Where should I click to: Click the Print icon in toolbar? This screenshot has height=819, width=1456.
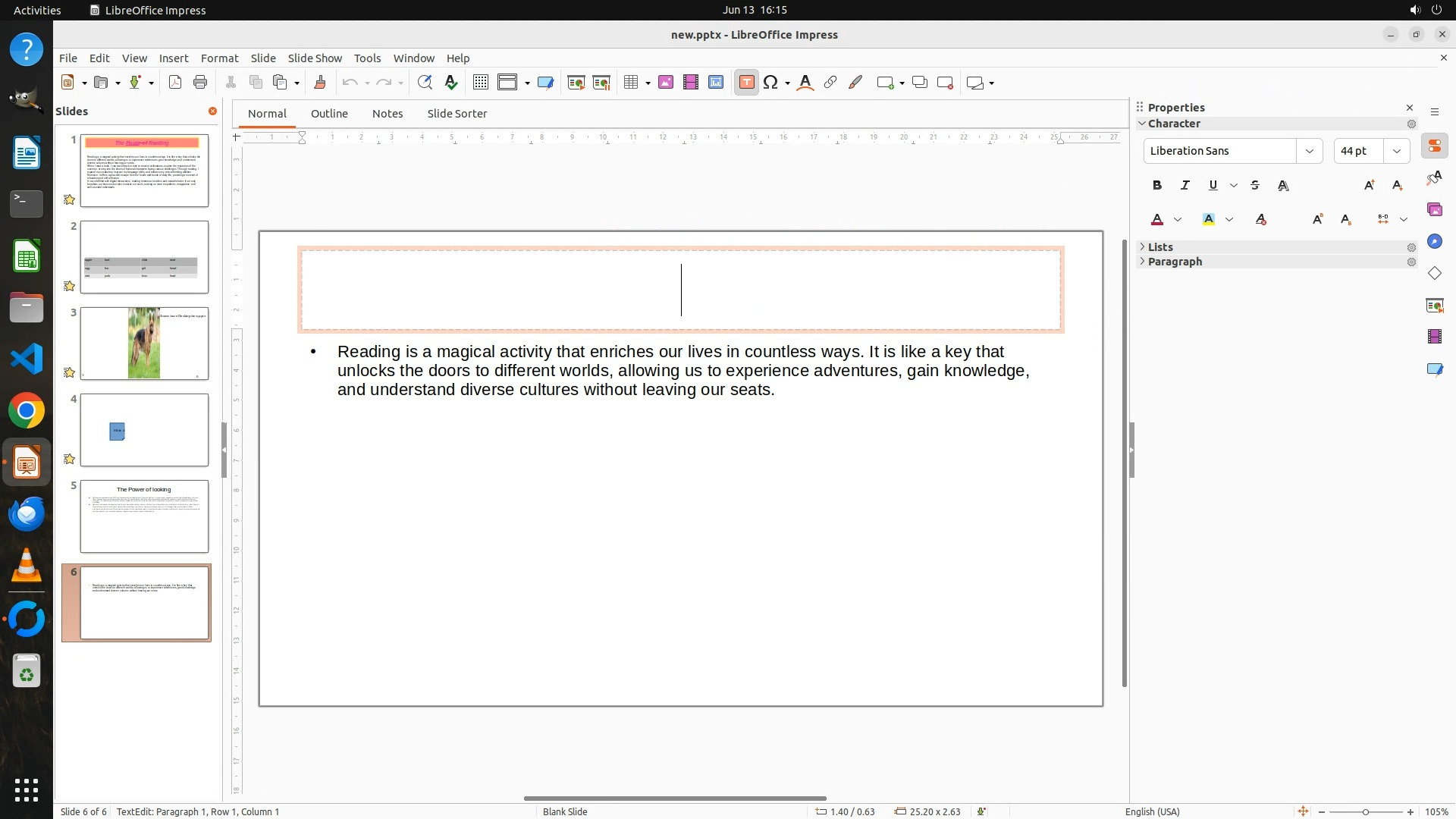[200, 83]
